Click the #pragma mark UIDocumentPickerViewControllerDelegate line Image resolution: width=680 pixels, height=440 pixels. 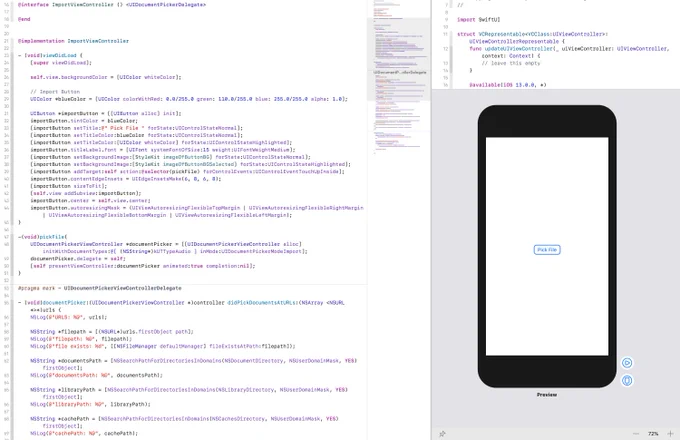tap(100, 288)
